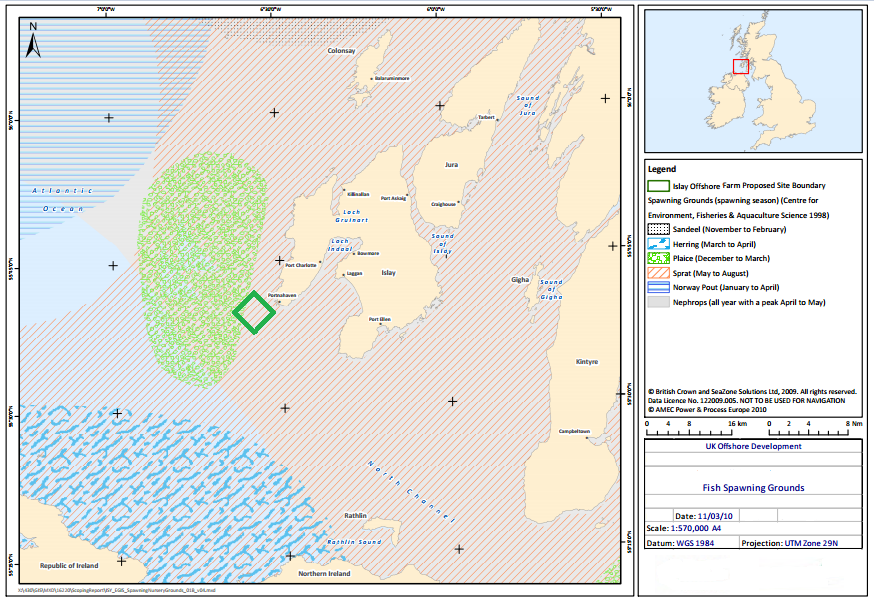The height and width of the screenshot is (601, 874).
Task: Click the north arrow compass symbol
Action: point(31,43)
